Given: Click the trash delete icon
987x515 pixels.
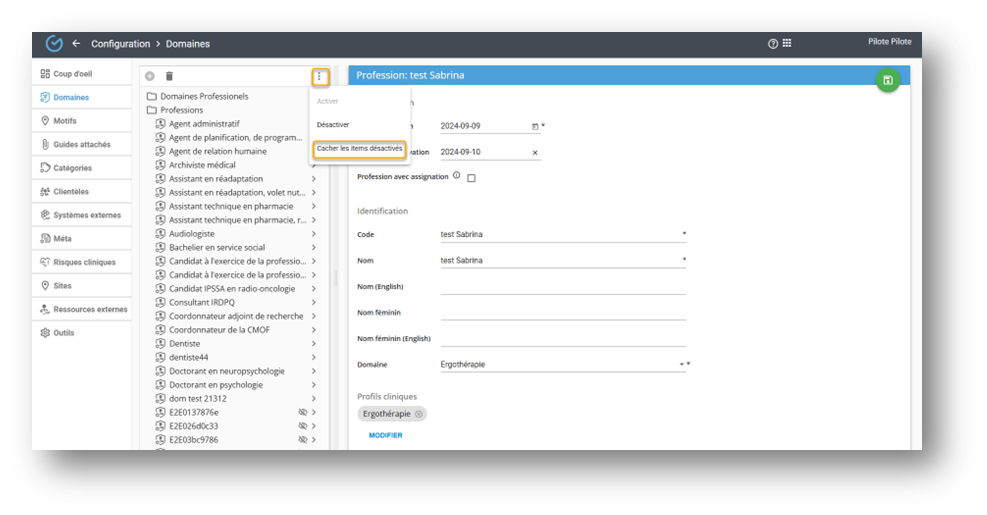Looking at the screenshot, I should click(169, 76).
